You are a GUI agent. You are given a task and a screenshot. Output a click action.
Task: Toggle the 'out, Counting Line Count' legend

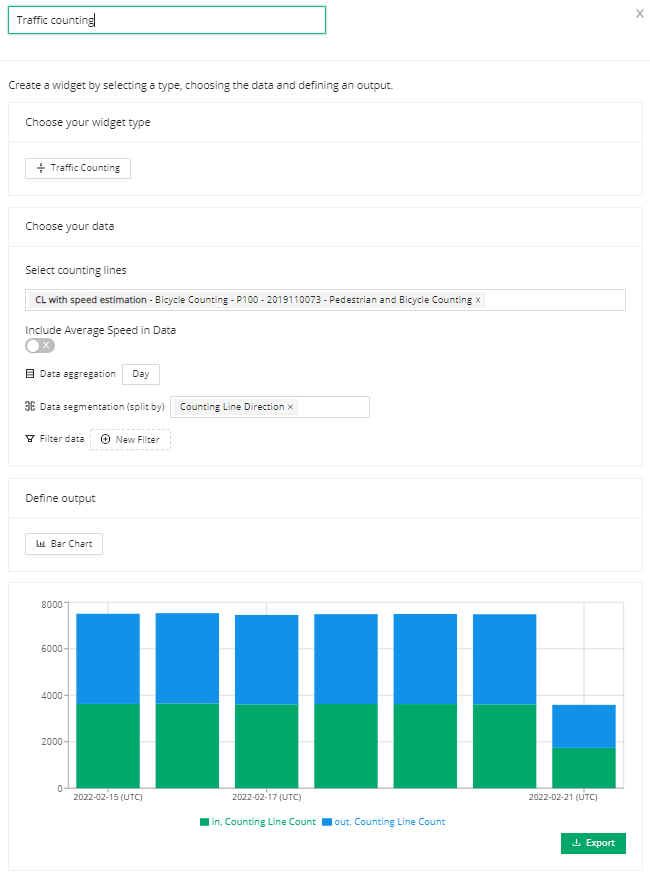[x=384, y=821]
